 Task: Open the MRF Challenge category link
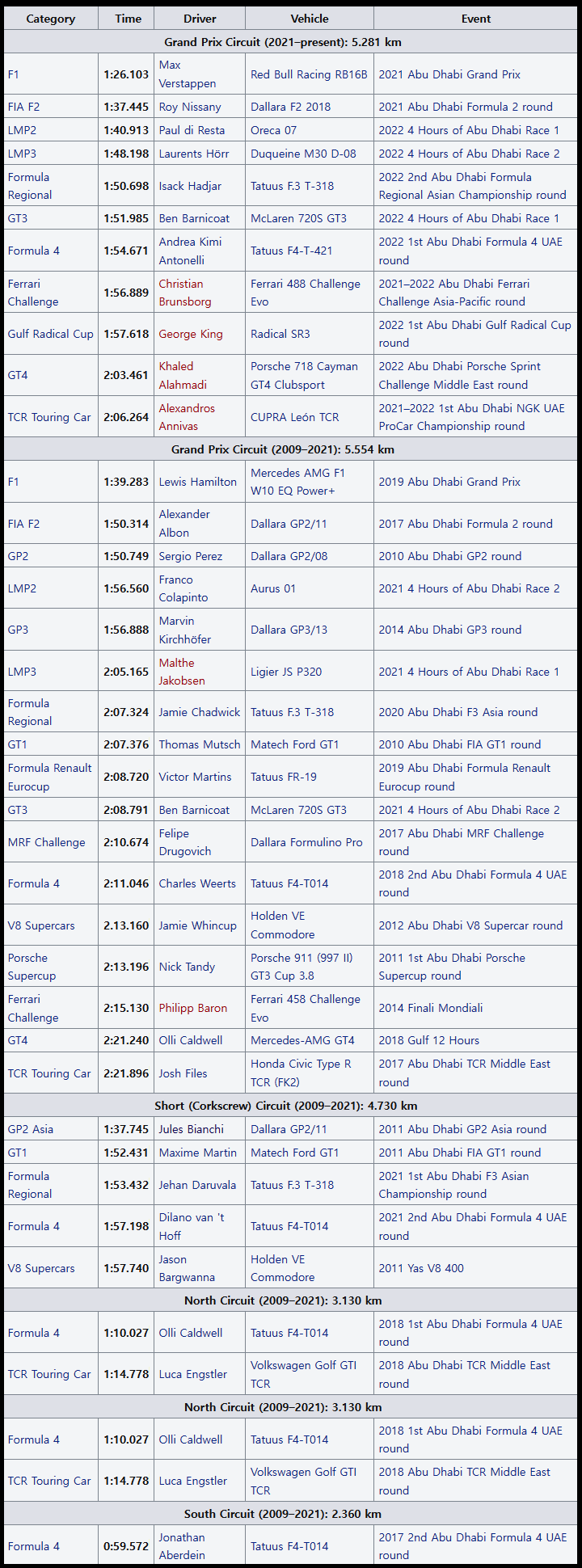click(46, 842)
